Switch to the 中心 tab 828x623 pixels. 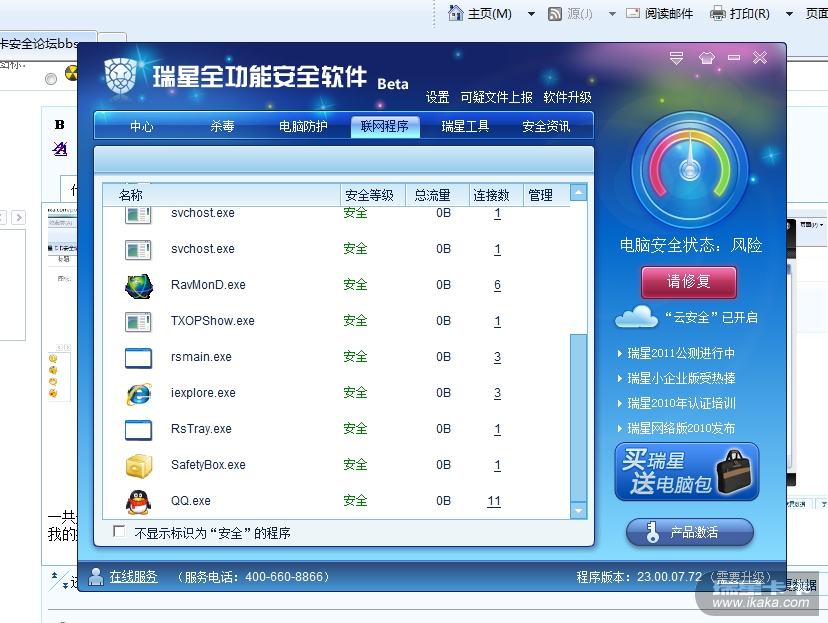pos(142,127)
